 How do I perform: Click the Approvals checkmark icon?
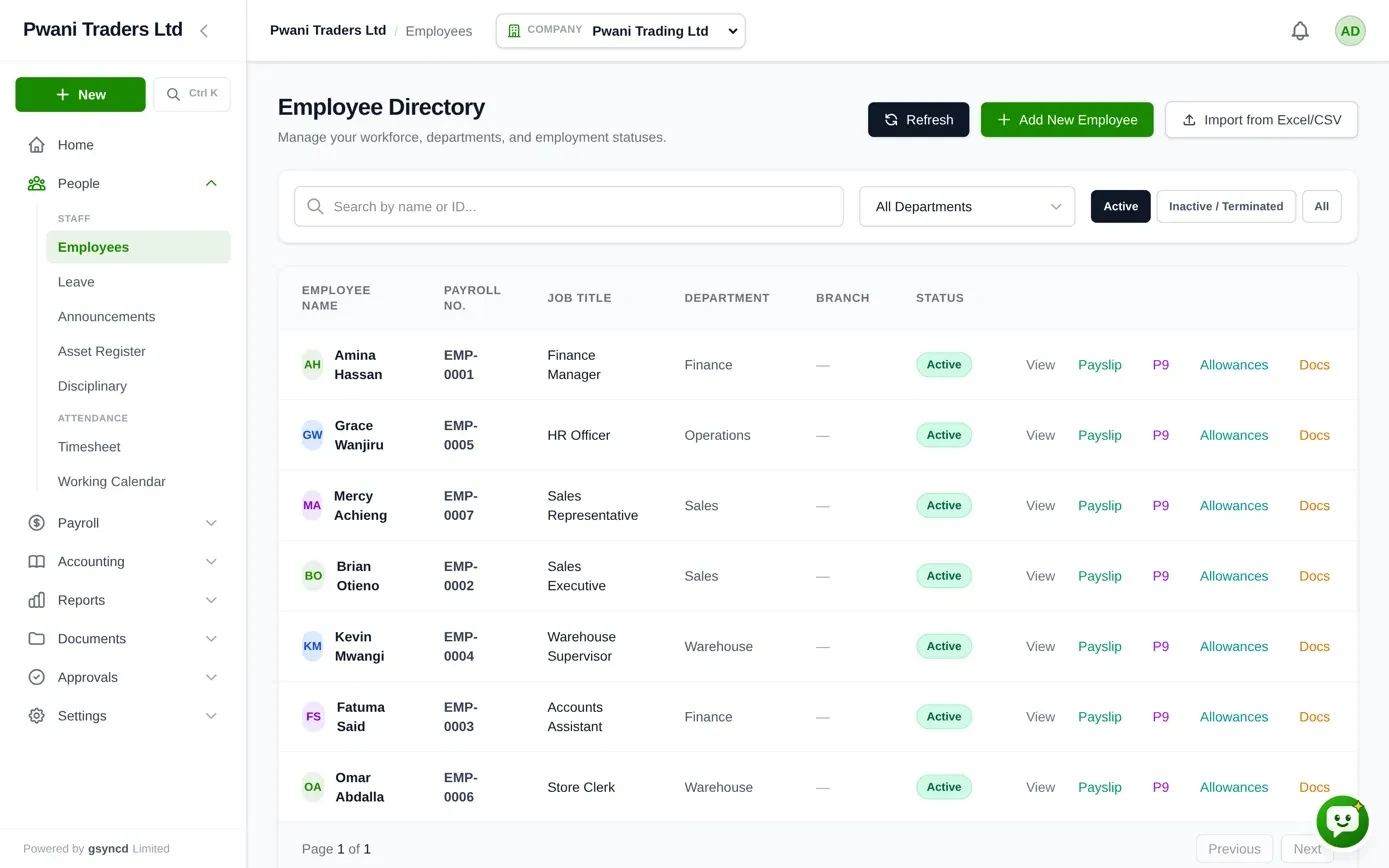pyautogui.click(x=37, y=677)
